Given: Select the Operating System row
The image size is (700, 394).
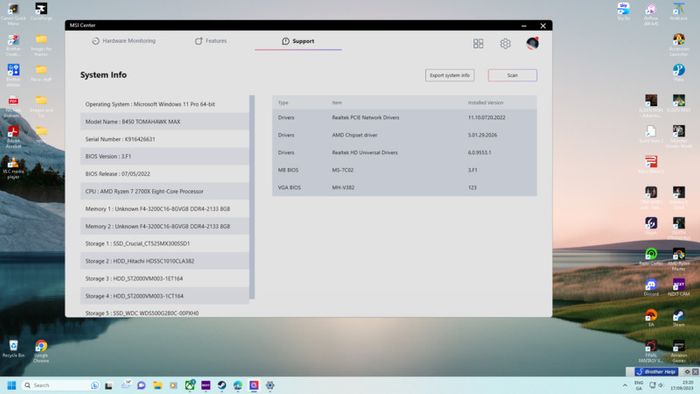Looking at the screenshot, I should 165,104.
